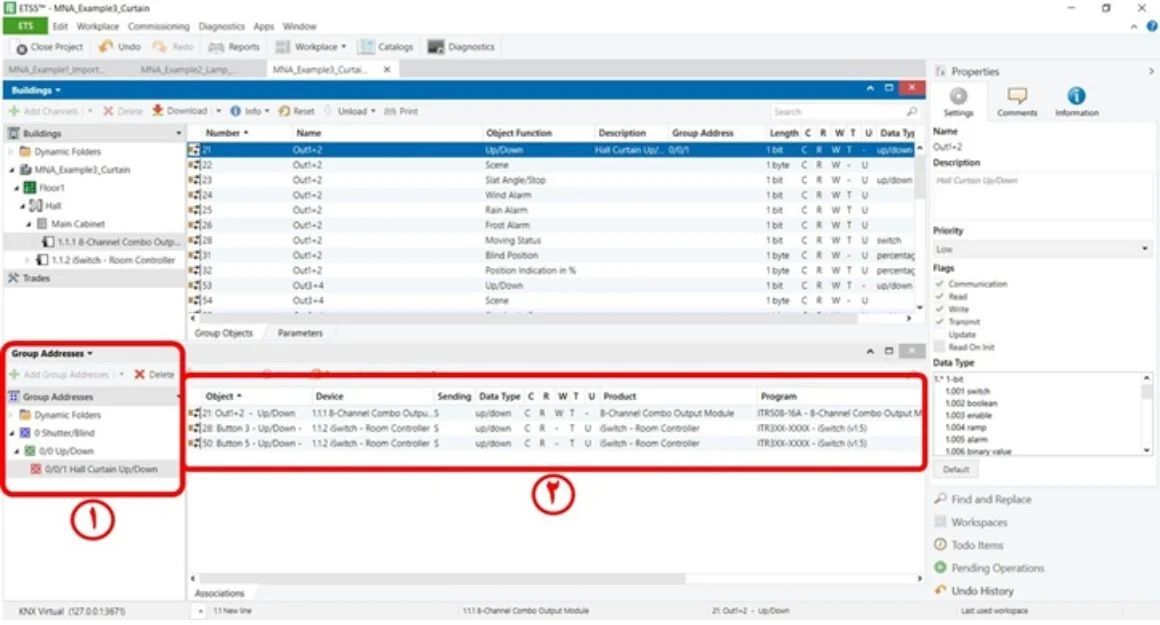
Task: Toggle the Read On Init checkbox
Action: tap(940, 347)
